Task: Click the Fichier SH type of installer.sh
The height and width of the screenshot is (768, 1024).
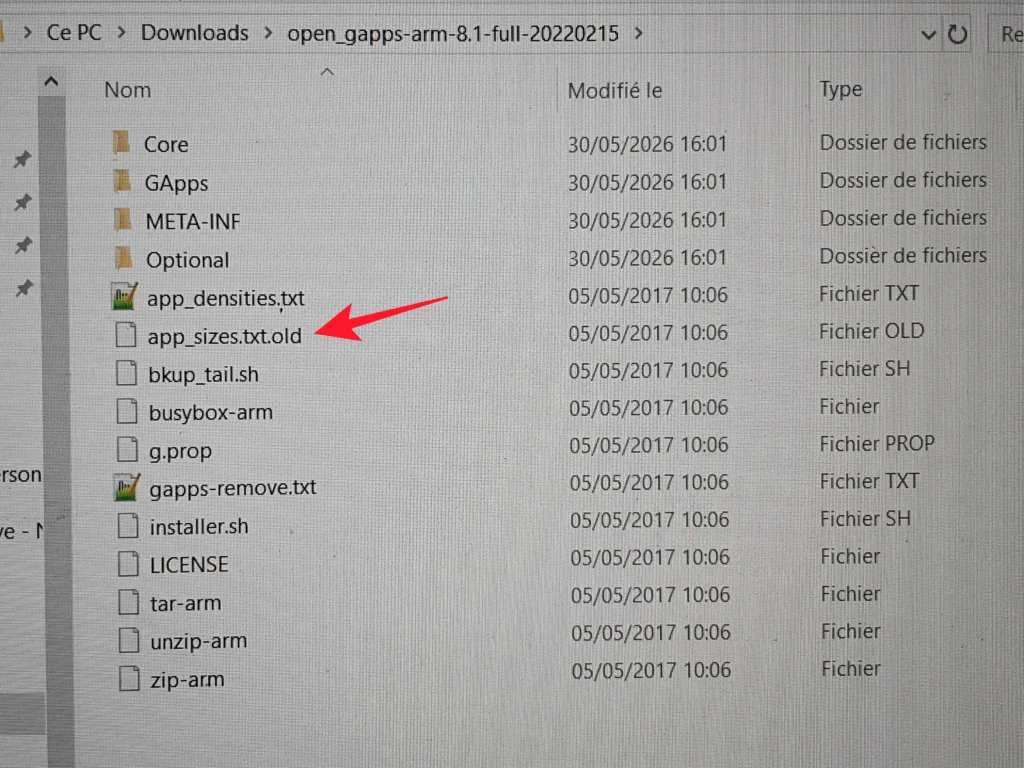Action: pos(865,519)
